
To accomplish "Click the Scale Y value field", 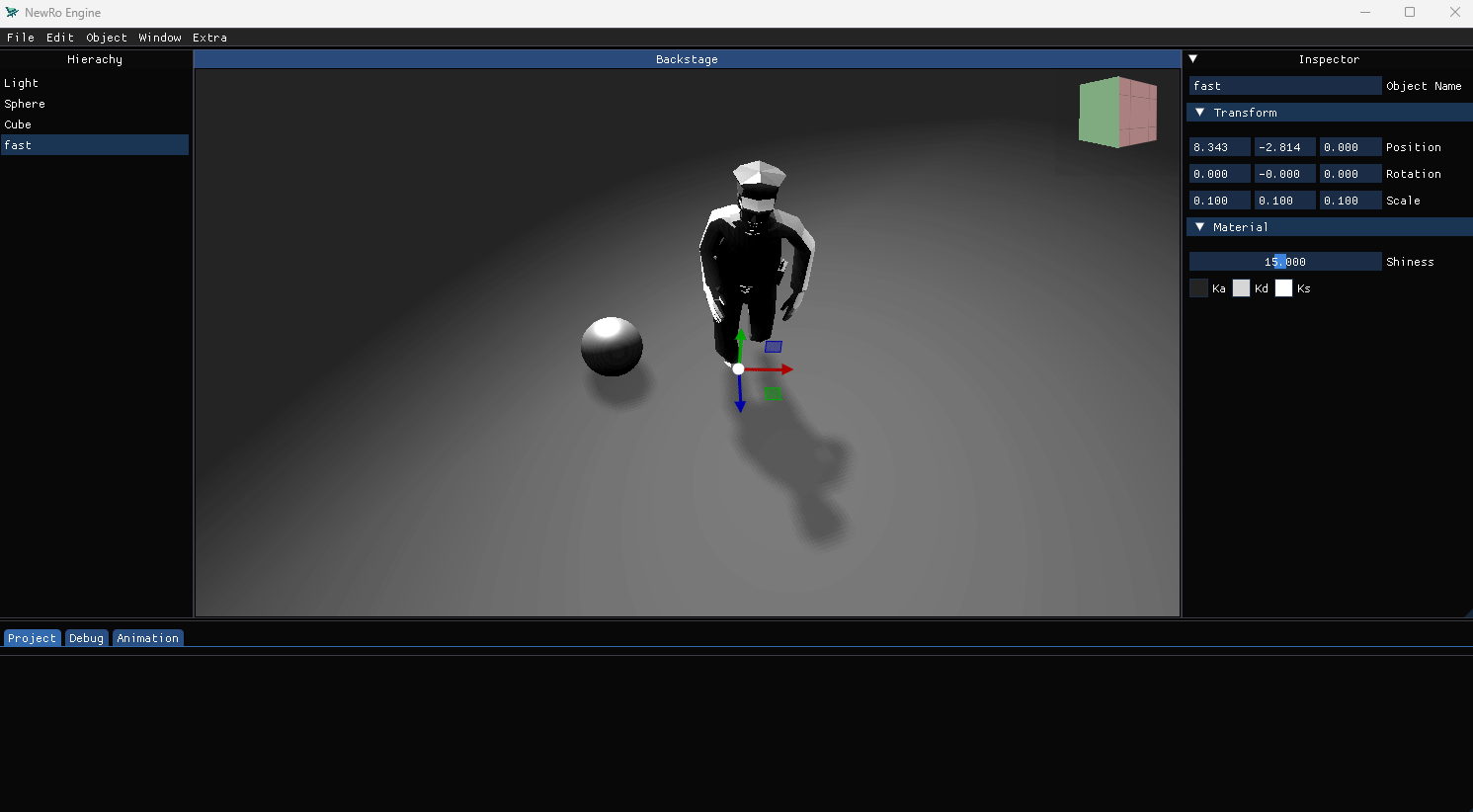I will (x=1285, y=201).
